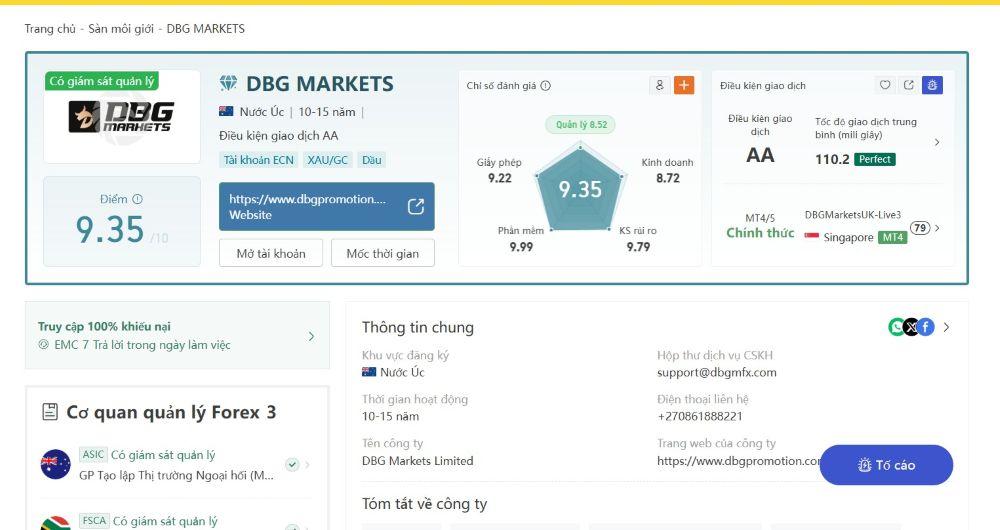Click the FSCA label tag
The height and width of the screenshot is (530, 1000).
tap(94, 520)
